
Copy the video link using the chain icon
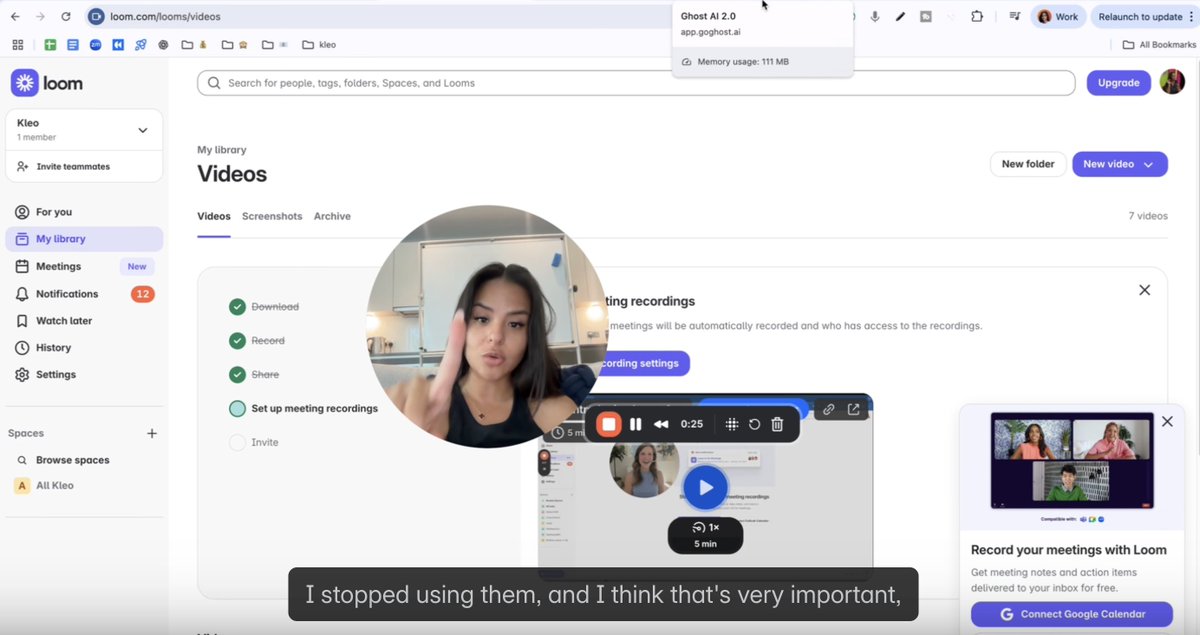(828, 409)
